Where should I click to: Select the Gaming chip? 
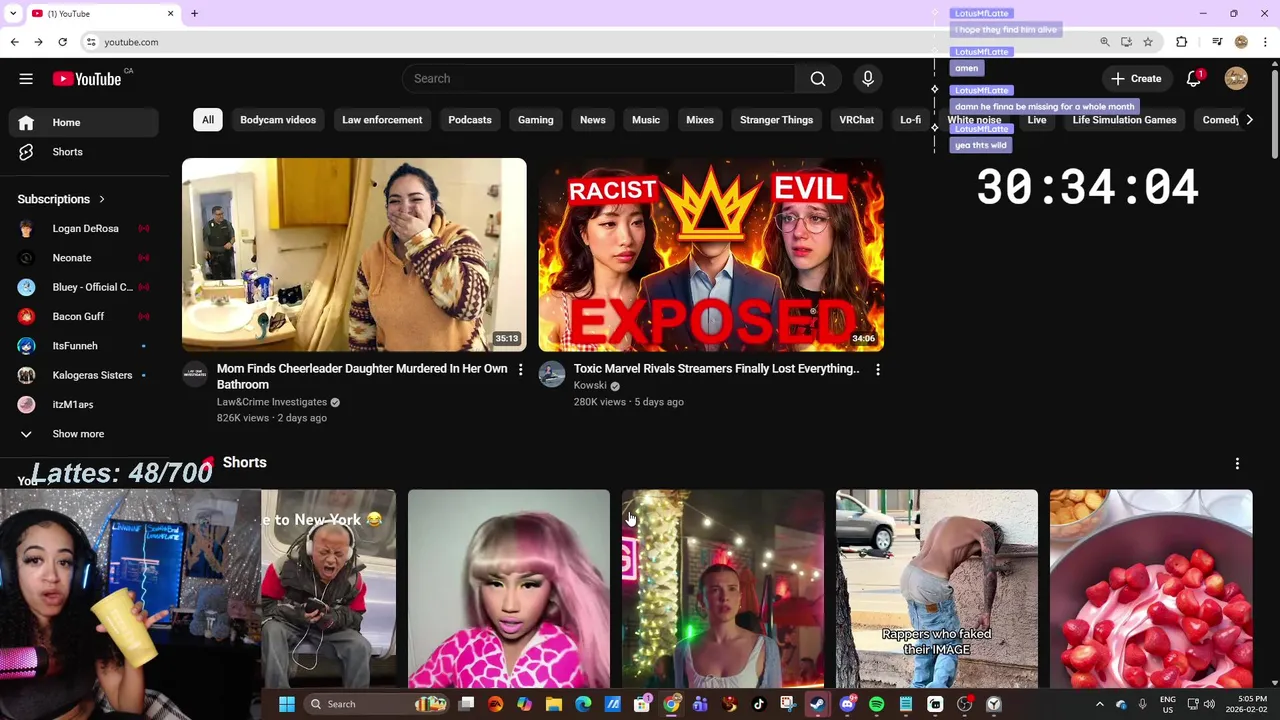click(536, 120)
